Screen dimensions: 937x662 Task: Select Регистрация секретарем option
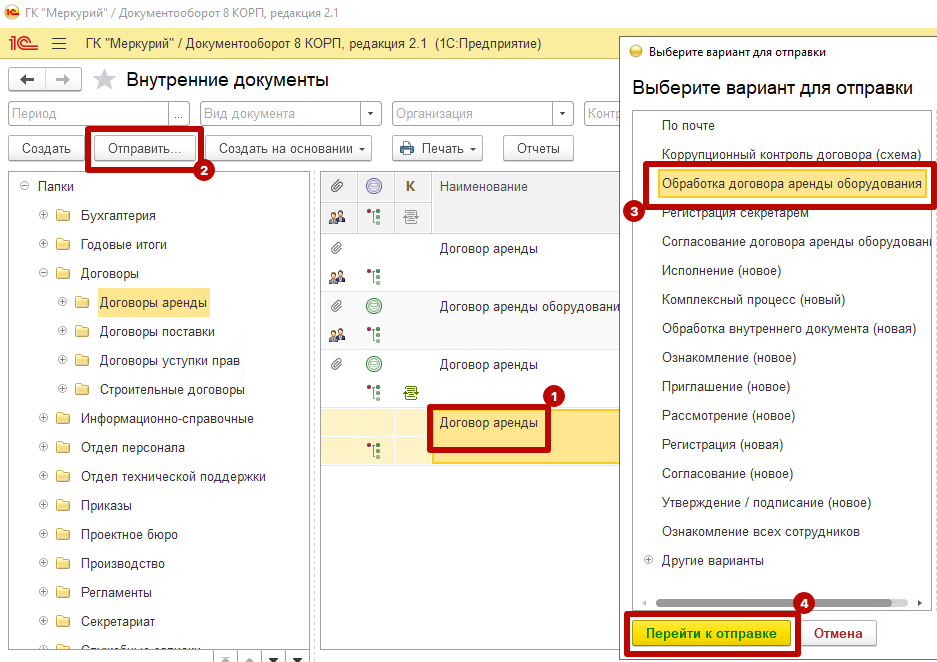(x=735, y=213)
